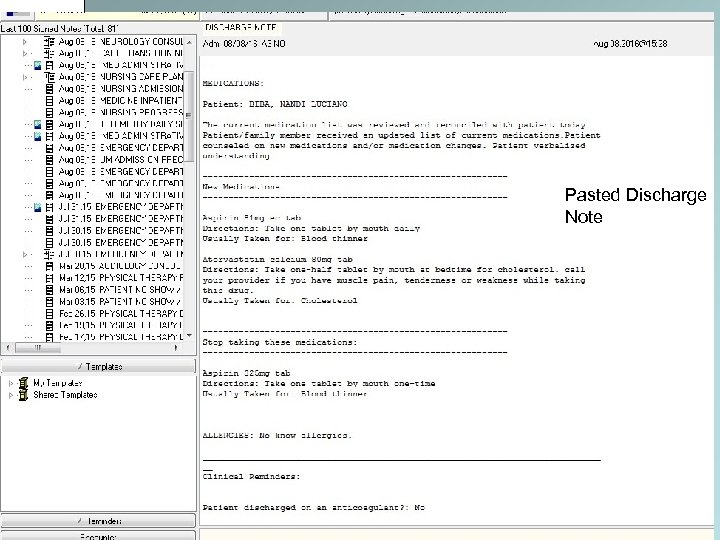This screenshot has height=540, width=720.
Task: Click the 'Clinical Reminders:' heading
Action: 251,477
